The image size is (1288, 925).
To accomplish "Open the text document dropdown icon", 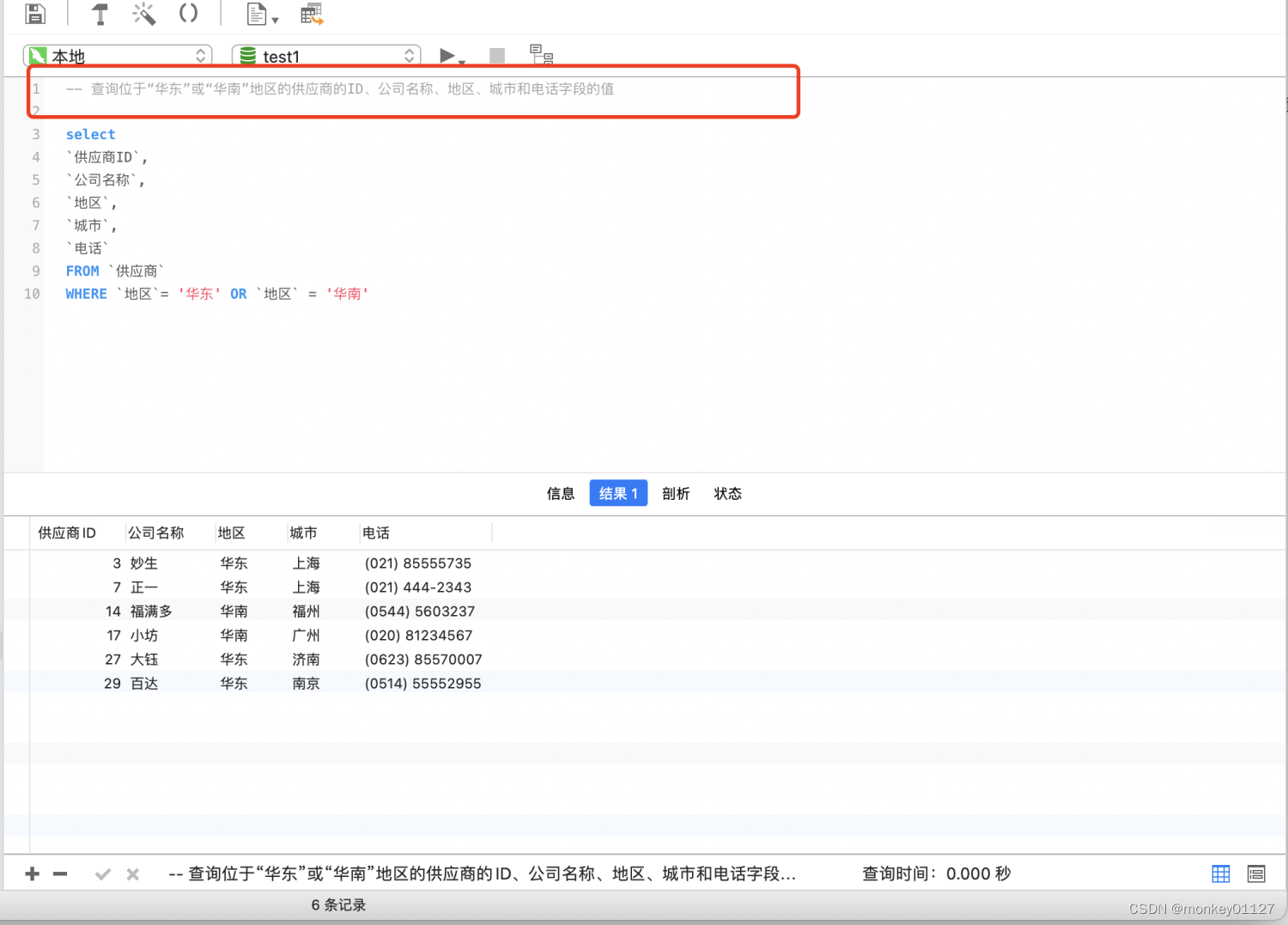I will coord(262,14).
